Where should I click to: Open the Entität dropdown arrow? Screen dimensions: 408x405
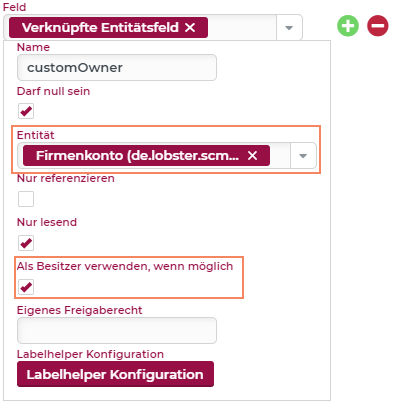click(303, 156)
